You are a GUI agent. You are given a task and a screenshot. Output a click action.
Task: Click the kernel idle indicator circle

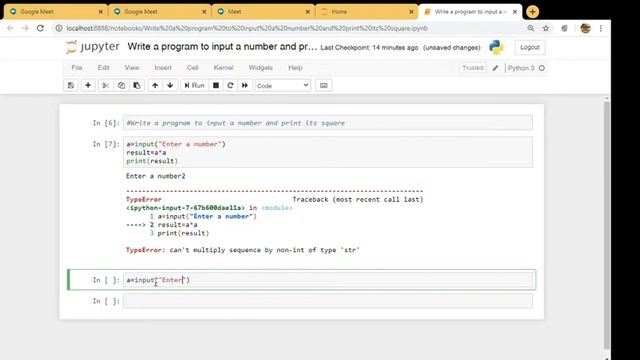coord(542,68)
